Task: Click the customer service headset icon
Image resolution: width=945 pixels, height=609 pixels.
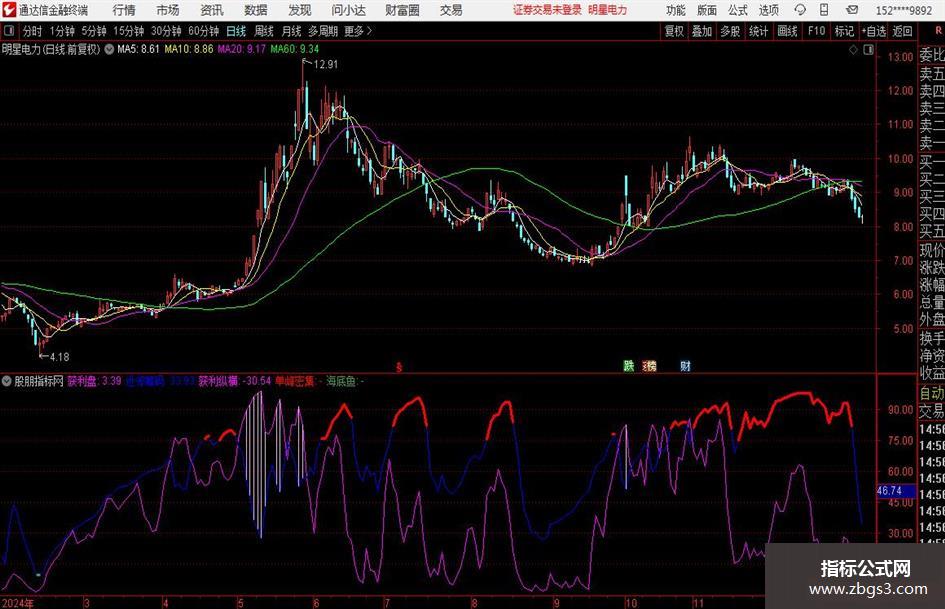Action: 800,10
